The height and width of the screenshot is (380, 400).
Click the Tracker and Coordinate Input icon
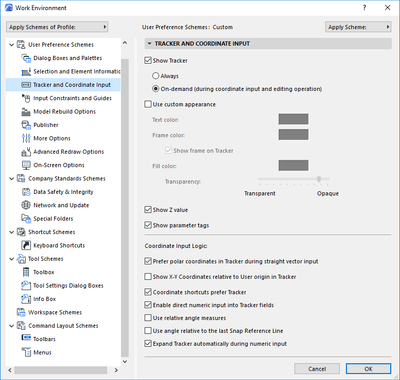tap(26, 85)
